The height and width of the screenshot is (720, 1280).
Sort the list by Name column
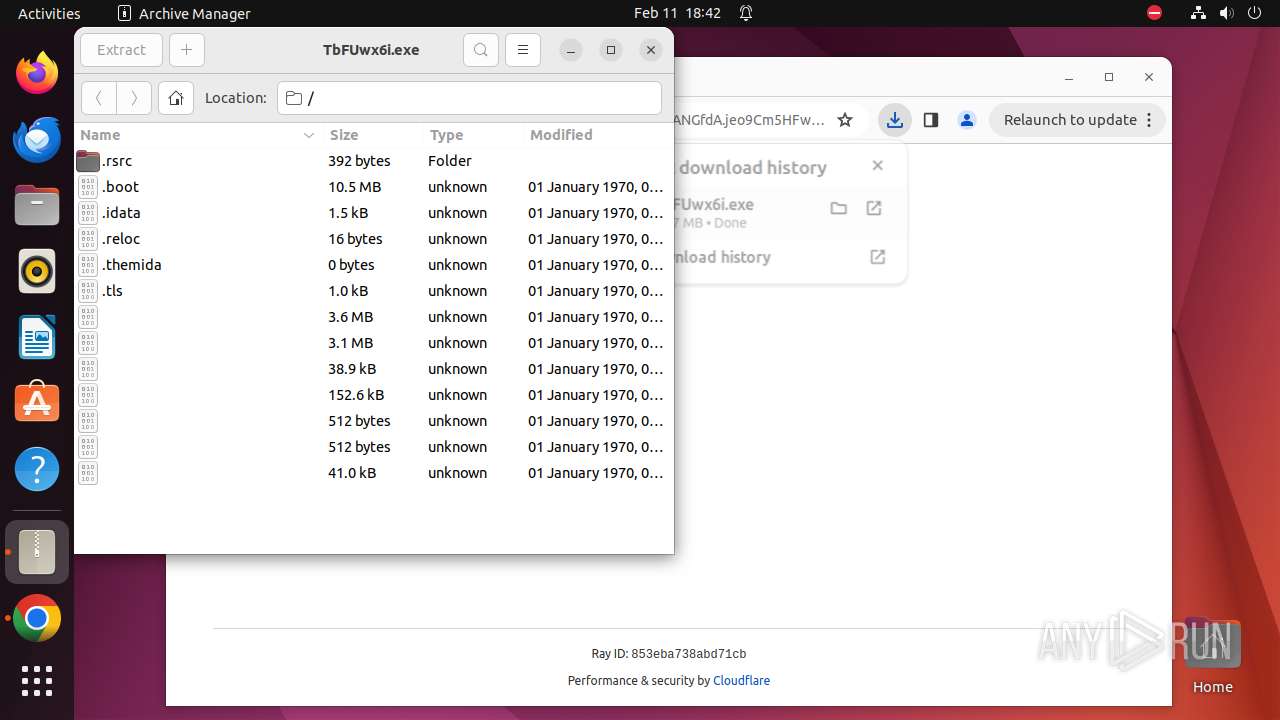coord(198,135)
